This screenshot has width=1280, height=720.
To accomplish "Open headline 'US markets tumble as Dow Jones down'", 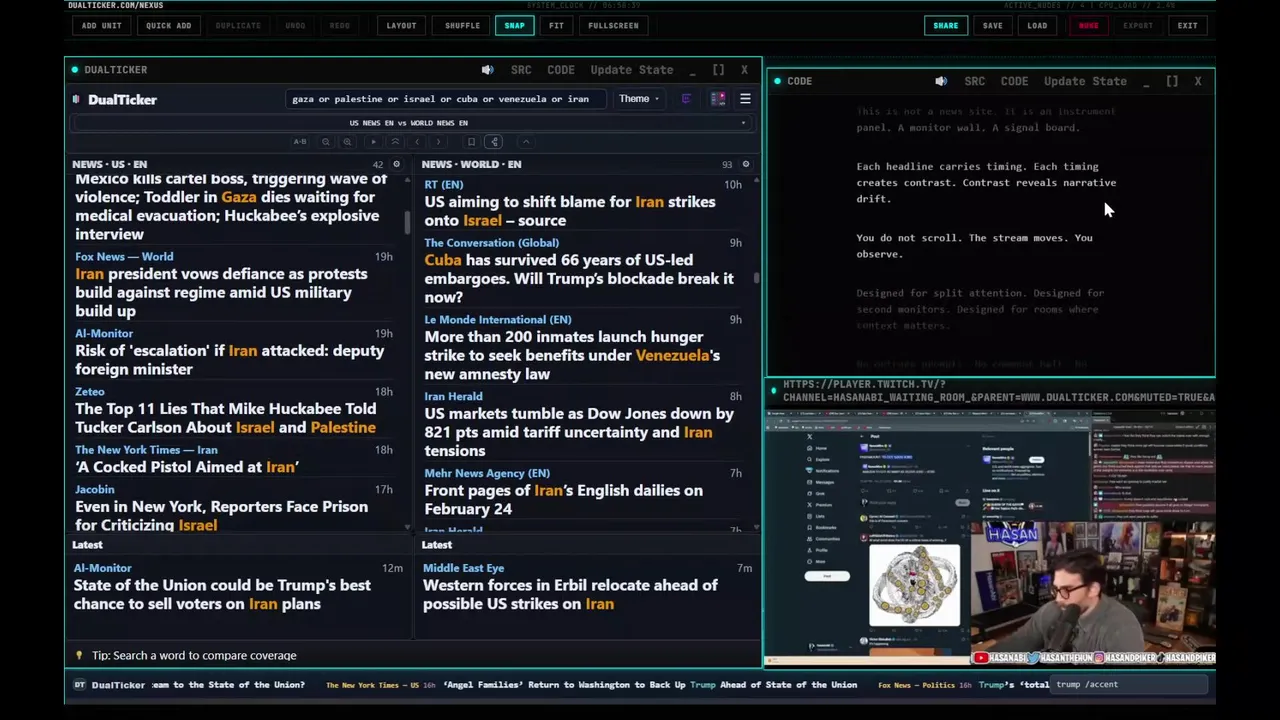I will [x=579, y=433].
